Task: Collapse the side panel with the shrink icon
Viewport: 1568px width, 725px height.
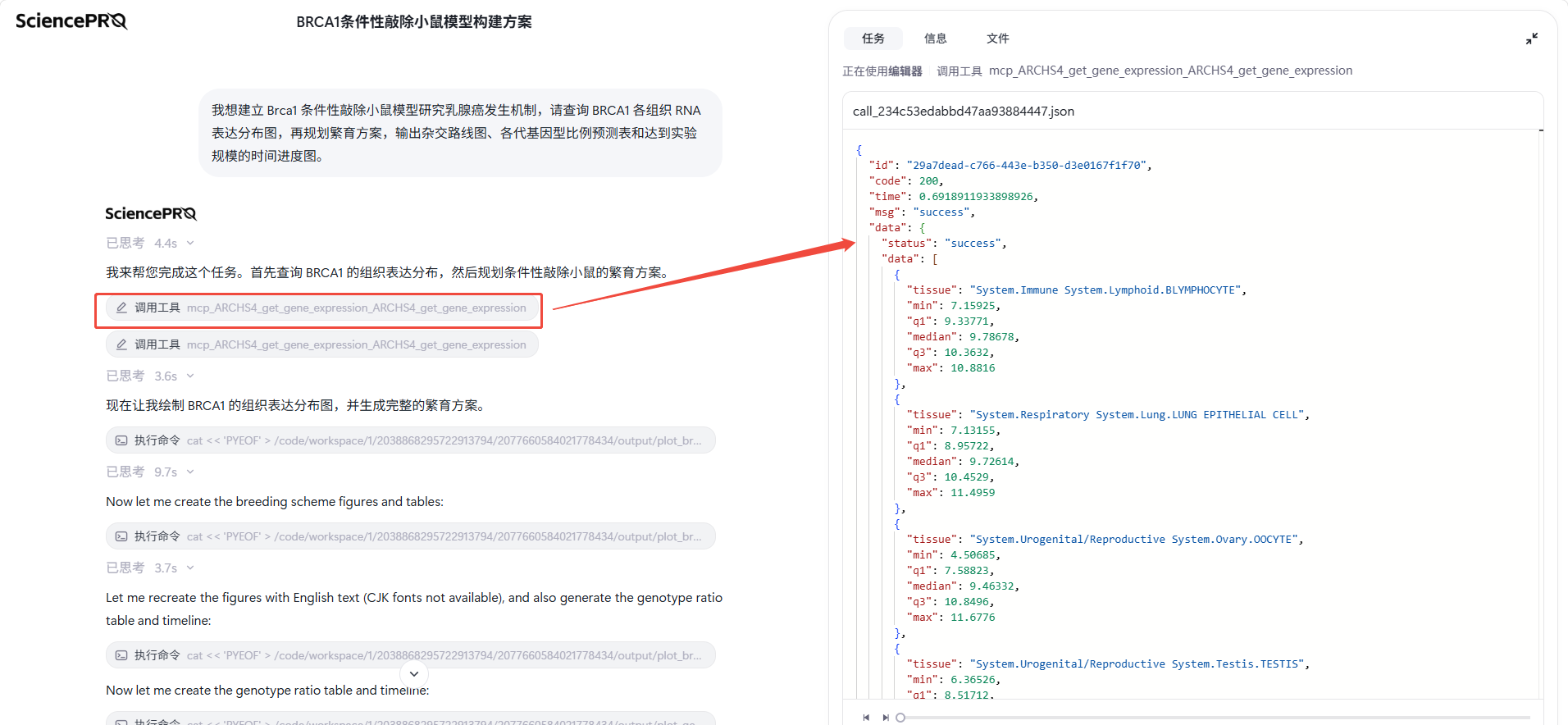Action: click(x=1531, y=39)
